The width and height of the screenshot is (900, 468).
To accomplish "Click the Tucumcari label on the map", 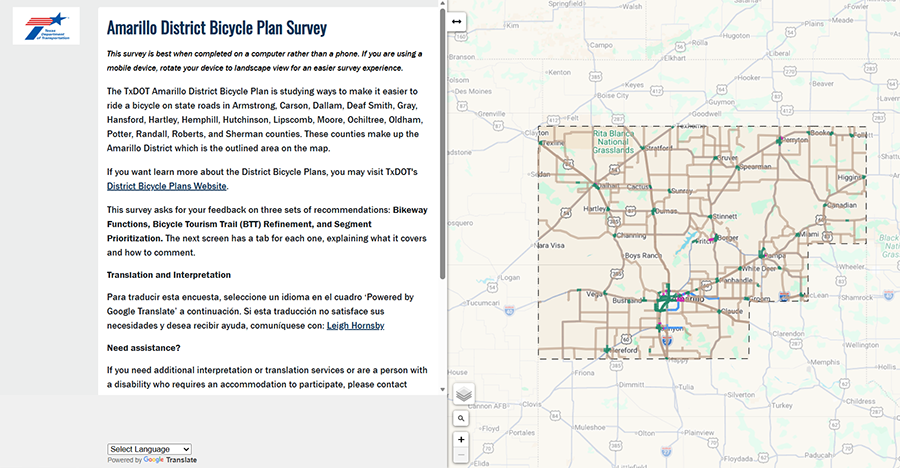I will (483, 303).
